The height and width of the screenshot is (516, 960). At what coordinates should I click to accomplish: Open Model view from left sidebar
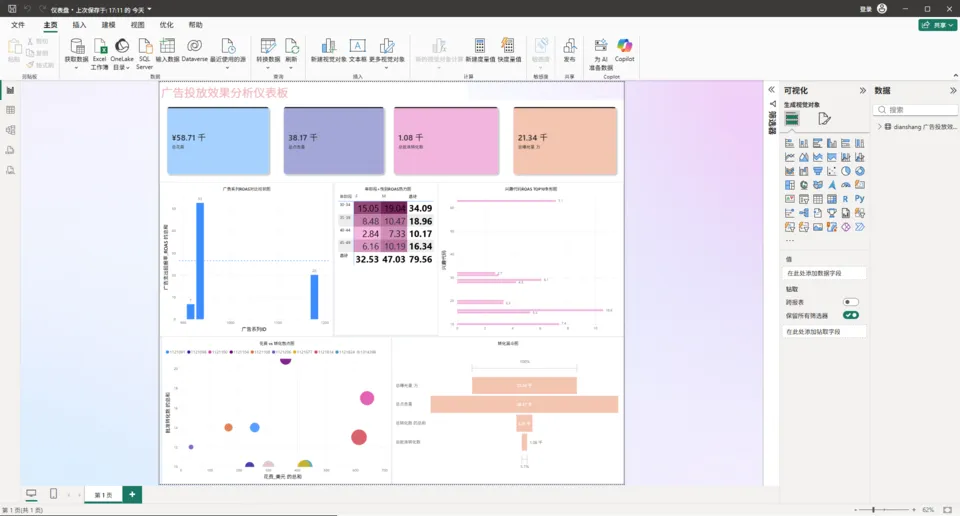click(10, 130)
